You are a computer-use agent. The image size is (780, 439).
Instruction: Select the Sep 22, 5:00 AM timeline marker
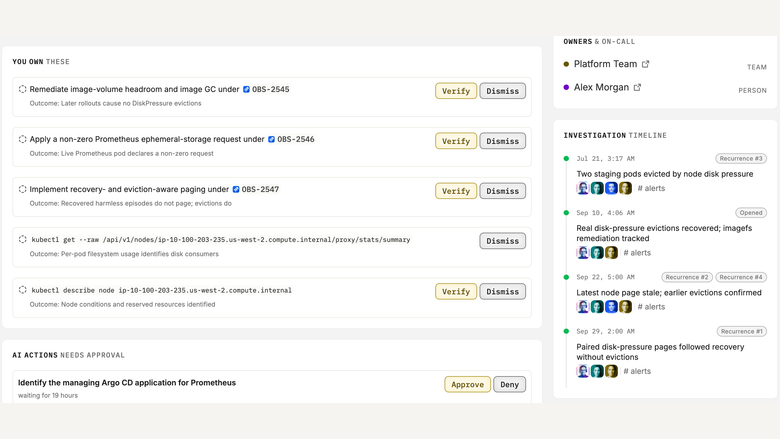click(x=566, y=277)
